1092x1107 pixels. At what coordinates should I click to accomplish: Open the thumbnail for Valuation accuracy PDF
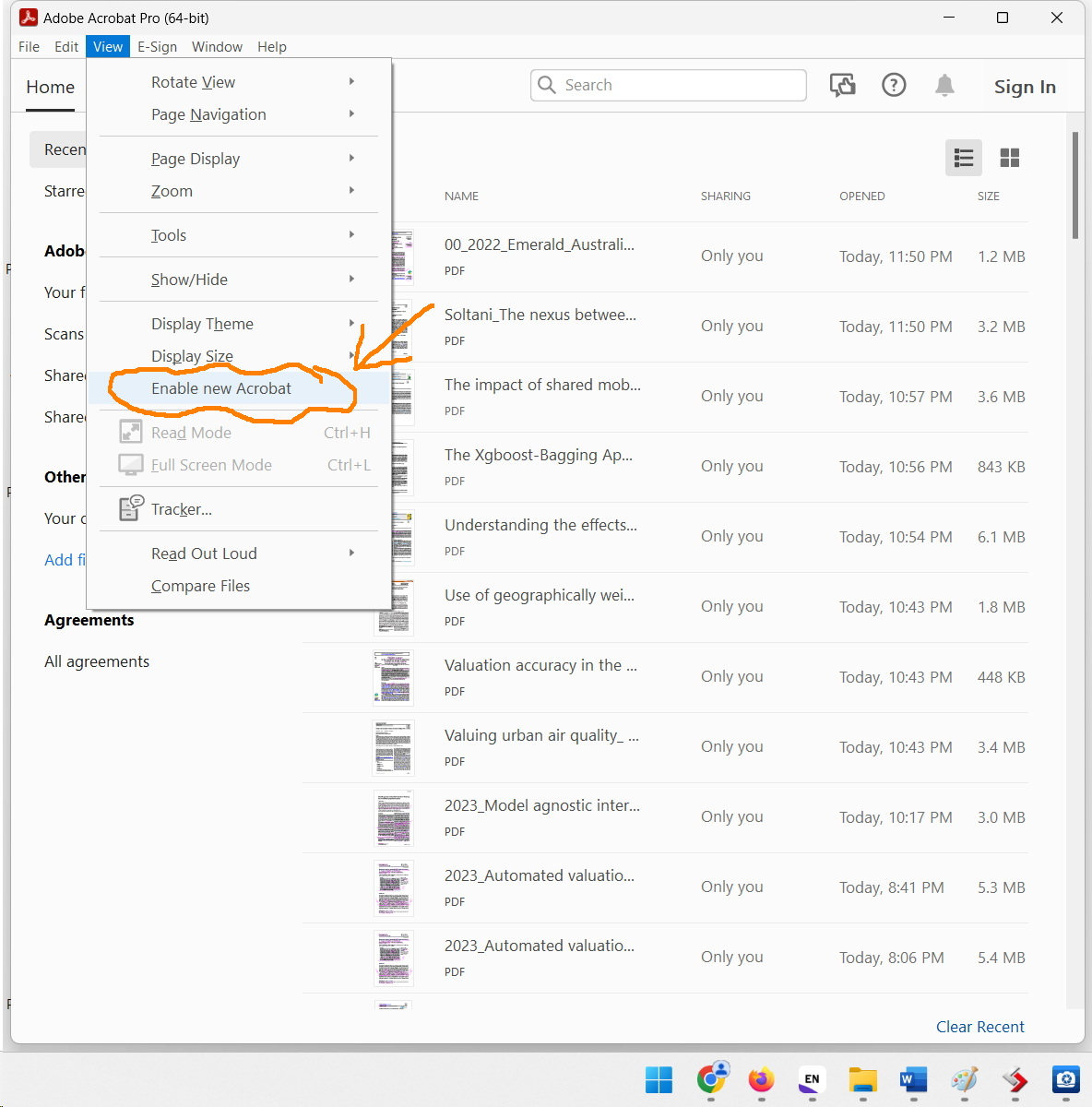(394, 677)
